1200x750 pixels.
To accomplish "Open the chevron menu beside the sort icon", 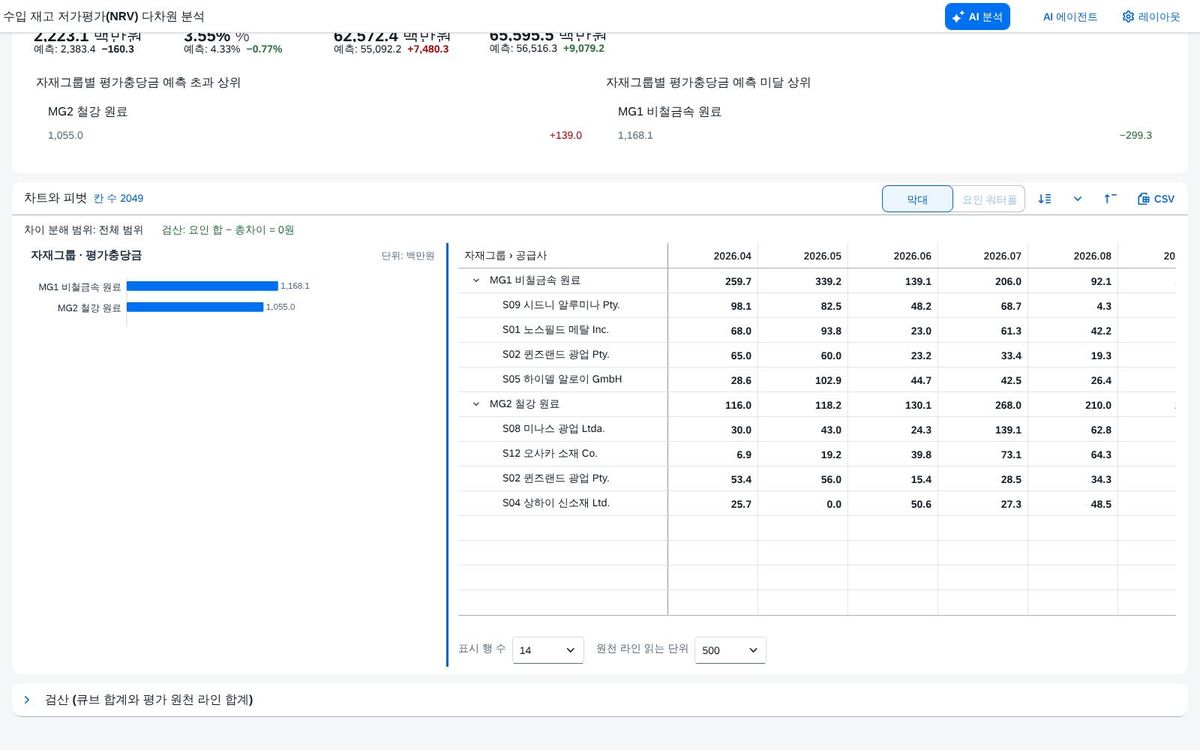I will (1078, 199).
